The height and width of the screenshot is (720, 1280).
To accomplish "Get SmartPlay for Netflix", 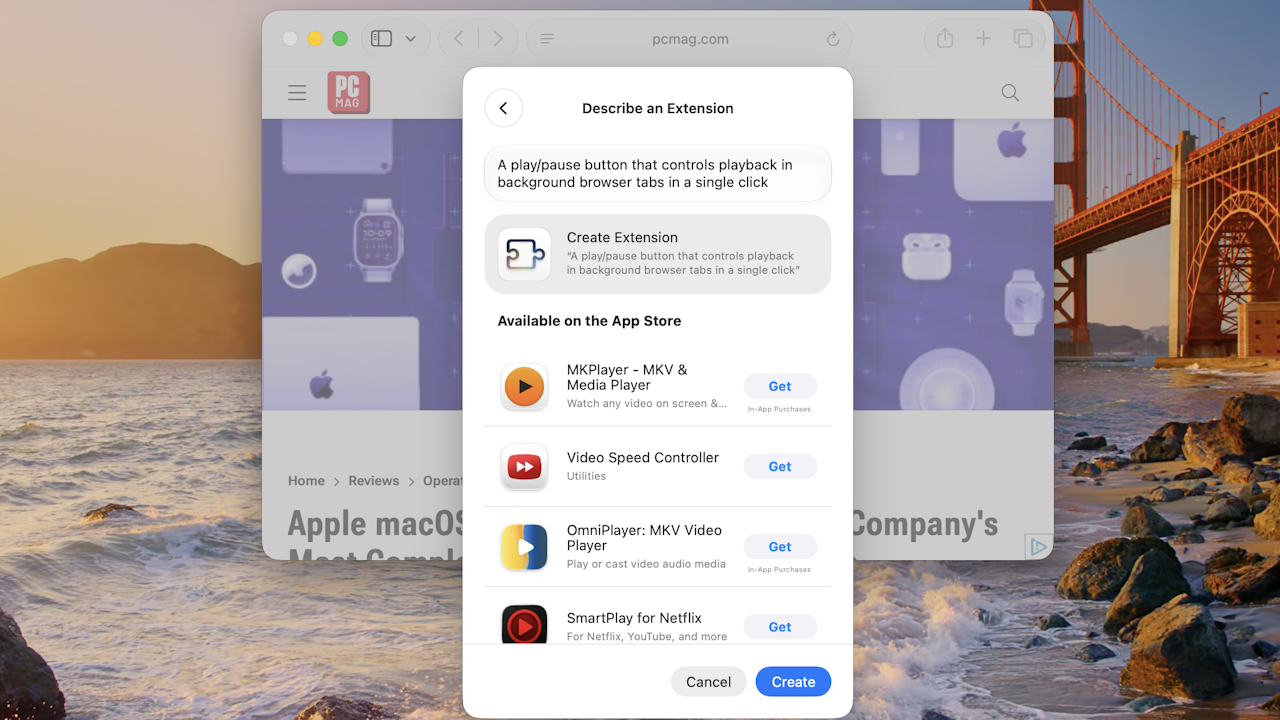I will tap(780, 627).
